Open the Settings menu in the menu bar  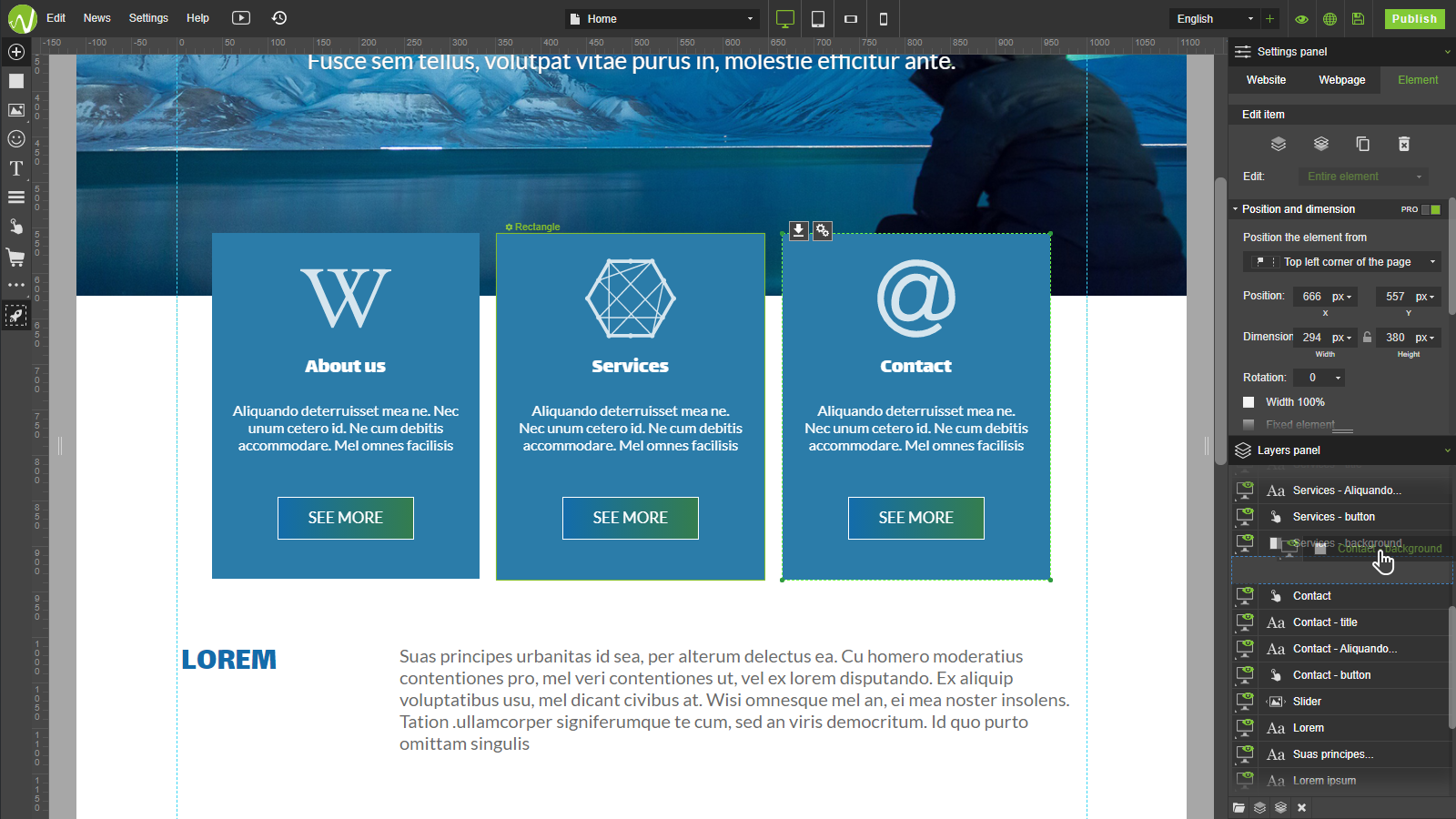click(148, 18)
